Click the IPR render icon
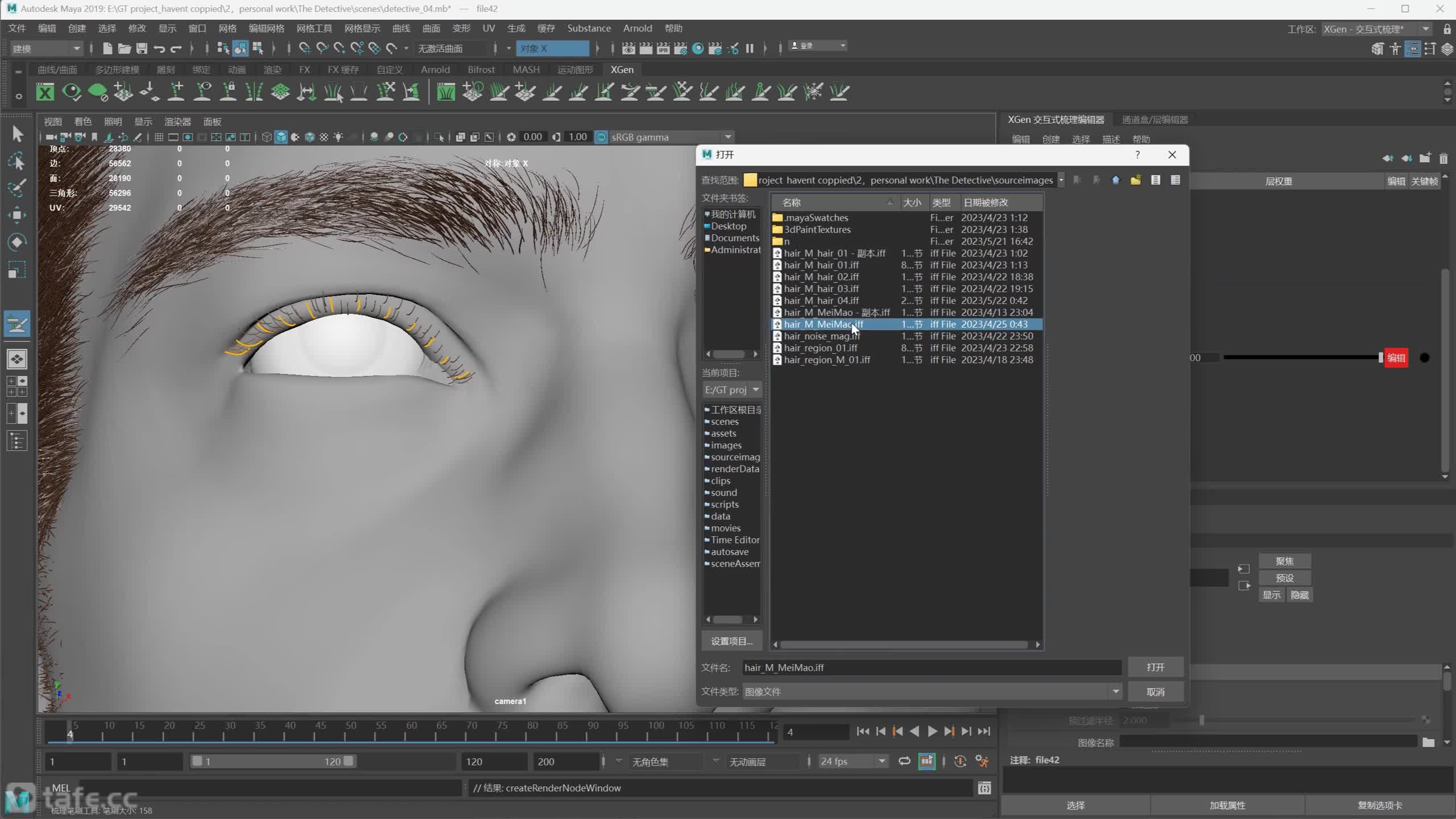The height and width of the screenshot is (819, 1456). pos(663,48)
